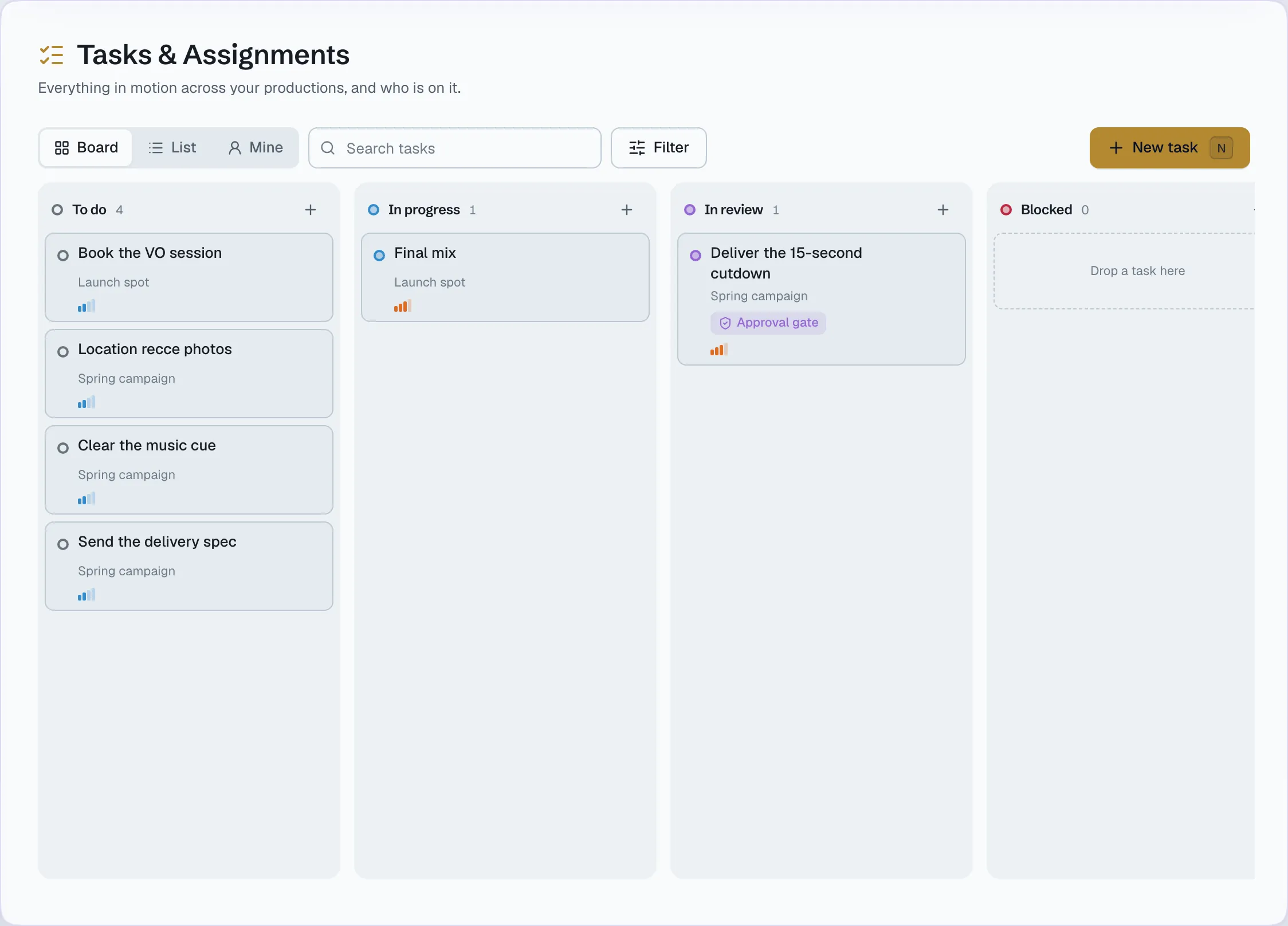Click the status circle on Book the VO session
Image resolution: width=1288 pixels, height=926 pixels.
point(63,256)
